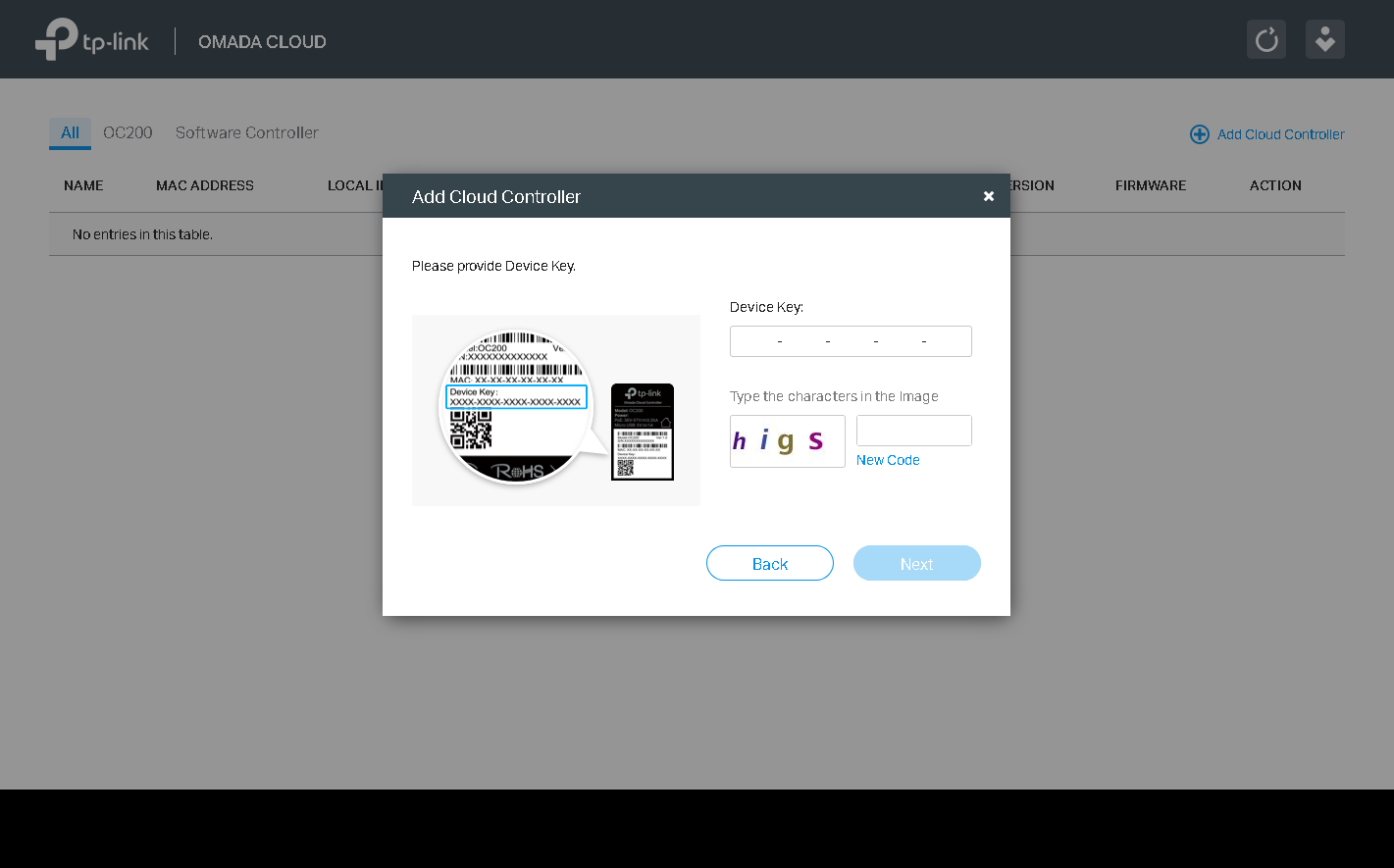Click the 'Device Key:' label
1394x868 pixels.
pyautogui.click(x=766, y=307)
